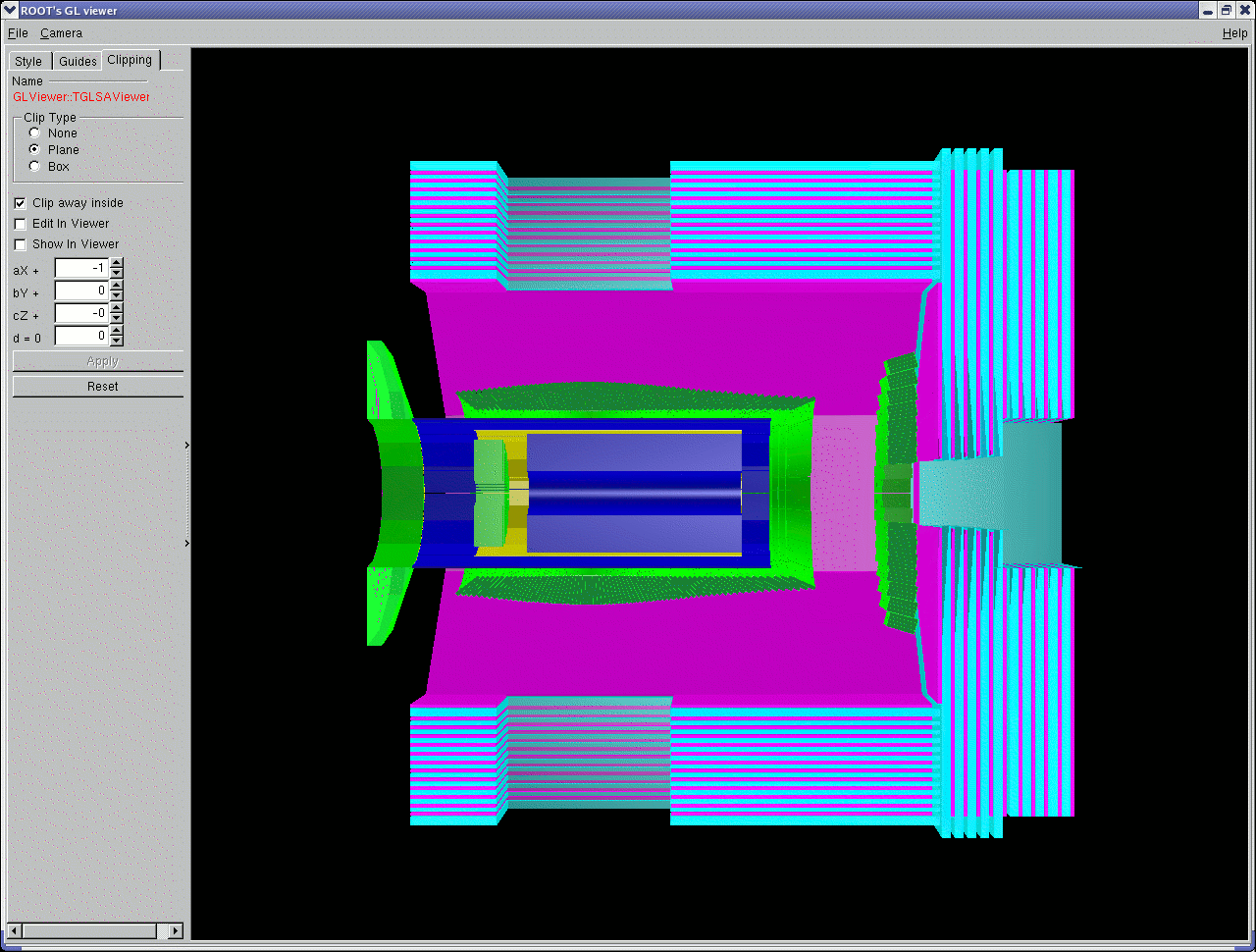
Task: Enable Show In Viewer checkbox
Action: tap(20, 244)
